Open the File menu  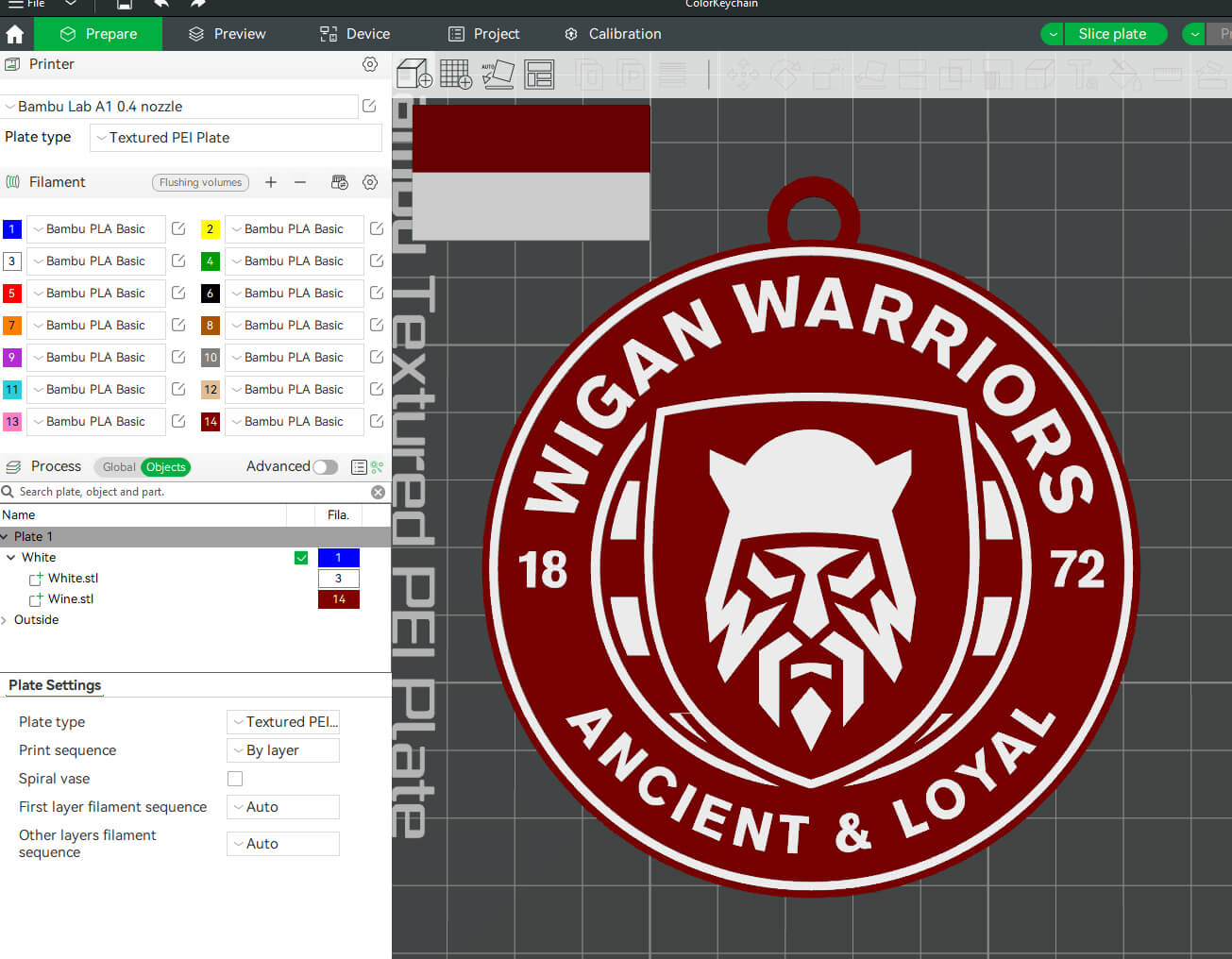coord(26,5)
